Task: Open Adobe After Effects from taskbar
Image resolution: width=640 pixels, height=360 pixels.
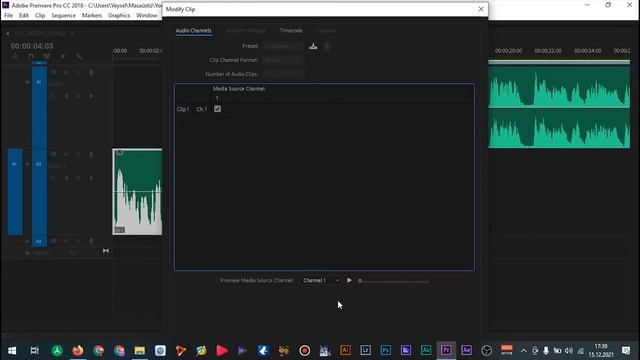Action: click(466, 350)
